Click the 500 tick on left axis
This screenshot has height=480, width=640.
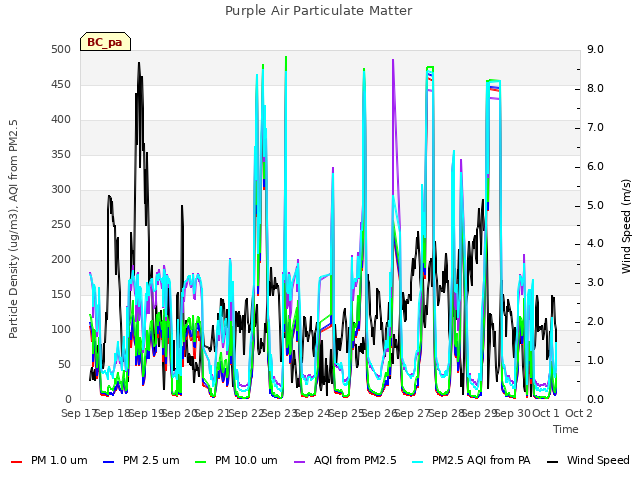coord(61,49)
